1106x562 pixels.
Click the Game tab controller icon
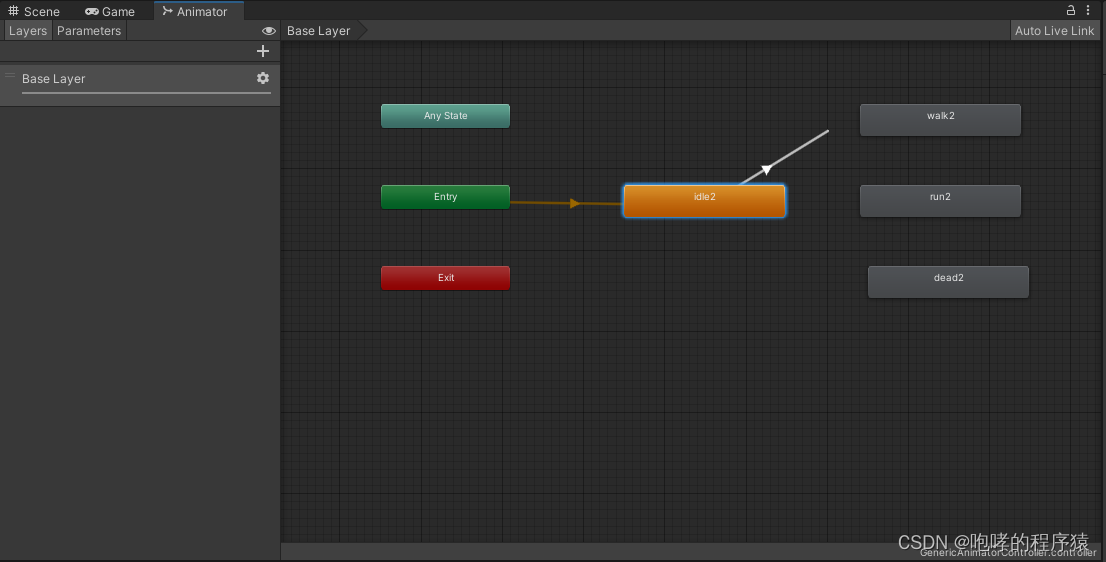tap(92, 11)
